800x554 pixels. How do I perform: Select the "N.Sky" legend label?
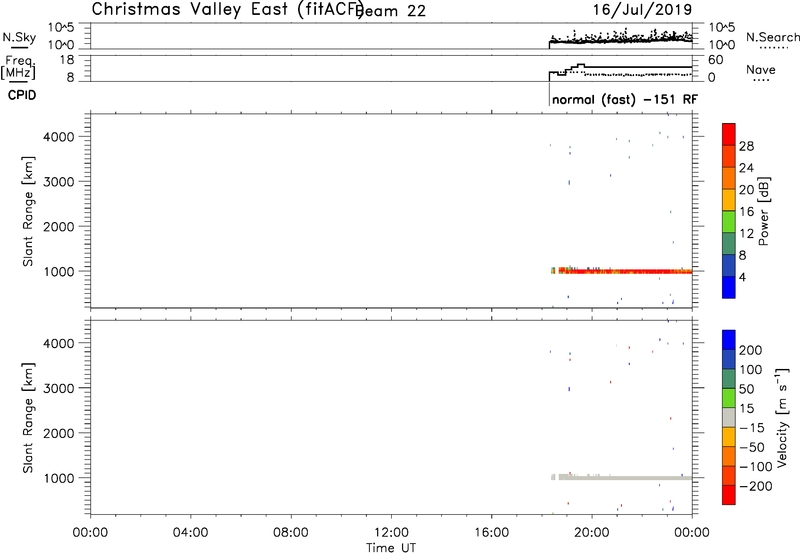pos(19,37)
